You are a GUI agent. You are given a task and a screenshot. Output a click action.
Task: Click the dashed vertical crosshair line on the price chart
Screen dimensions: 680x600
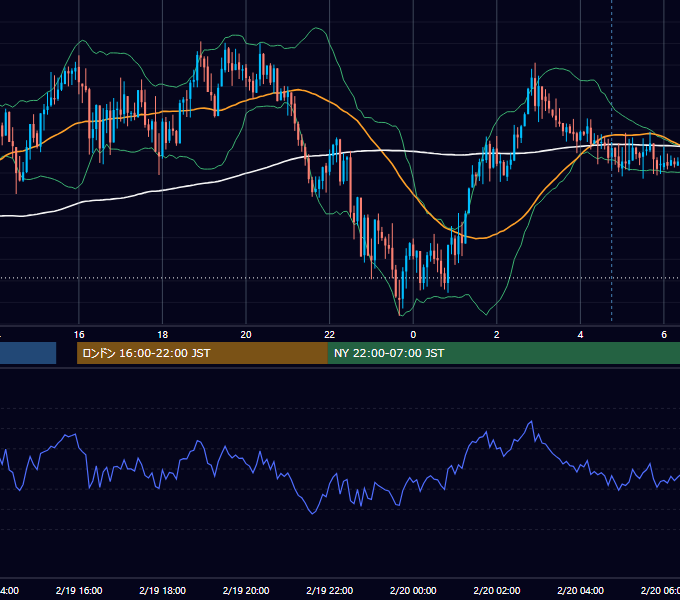(x=612, y=160)
